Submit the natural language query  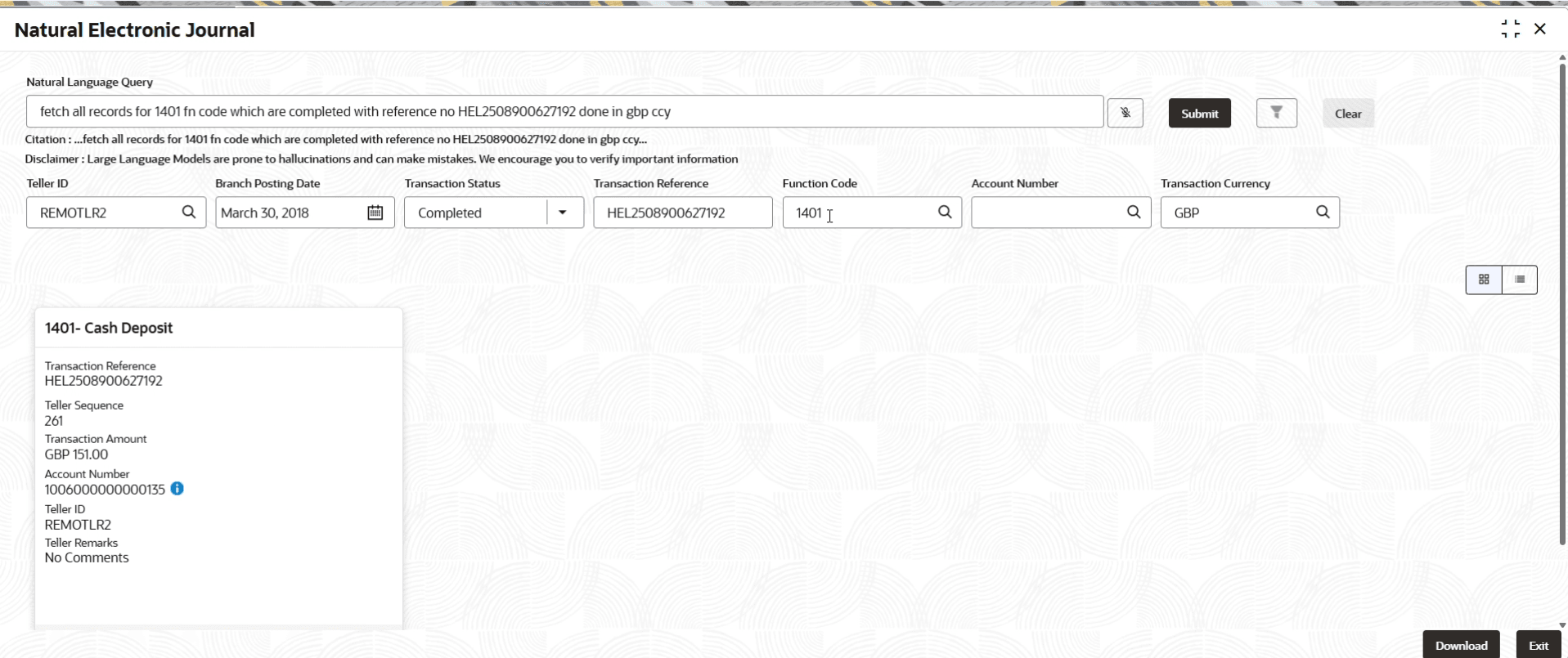[1199, 114]
